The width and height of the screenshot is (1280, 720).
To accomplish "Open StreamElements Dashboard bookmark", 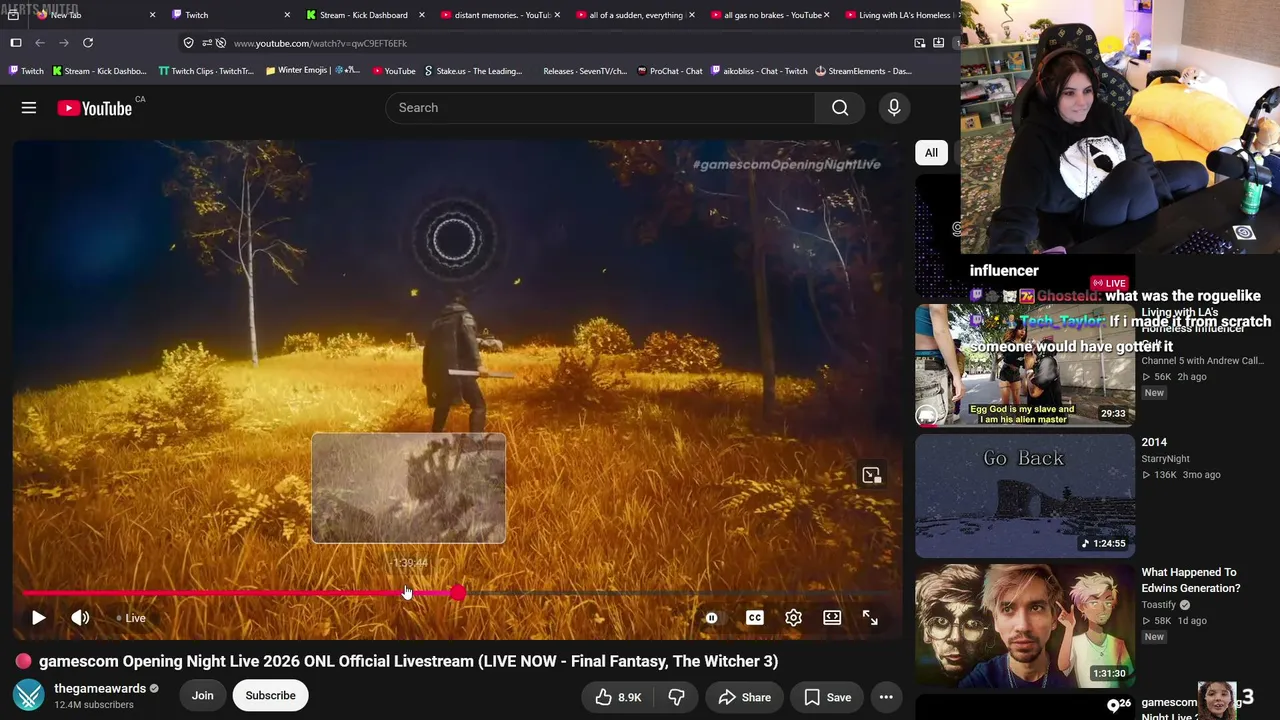I will [x=863, y=71].
